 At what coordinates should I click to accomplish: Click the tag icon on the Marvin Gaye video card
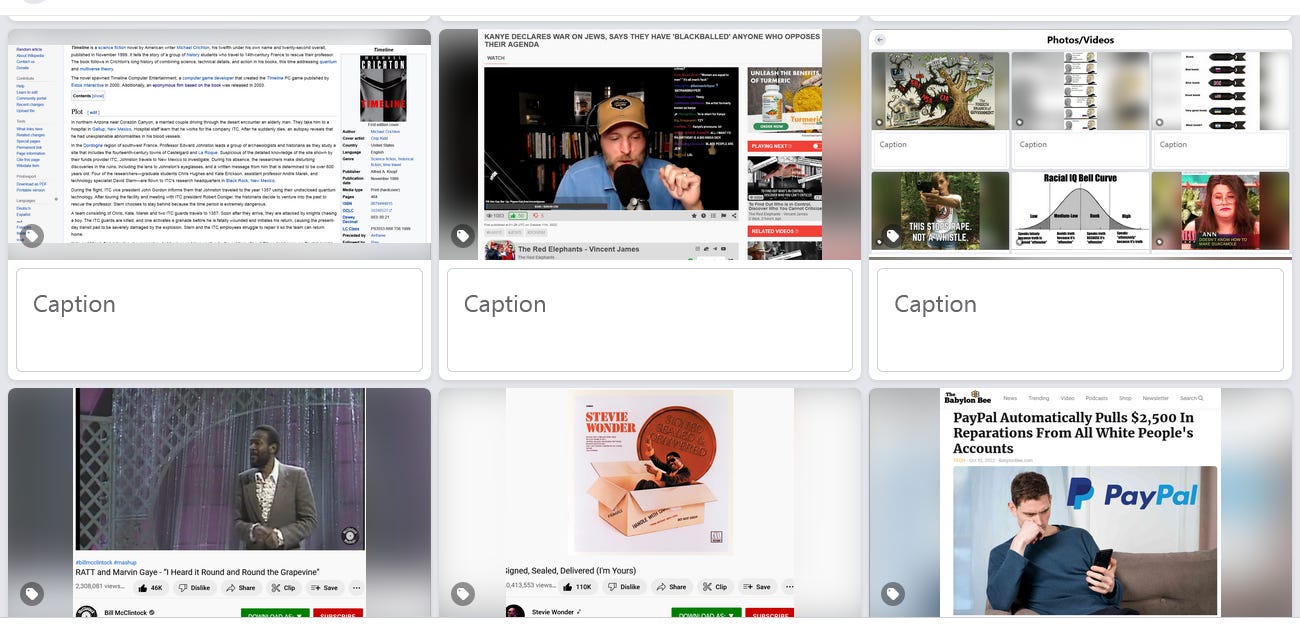[x=32, y=594]
